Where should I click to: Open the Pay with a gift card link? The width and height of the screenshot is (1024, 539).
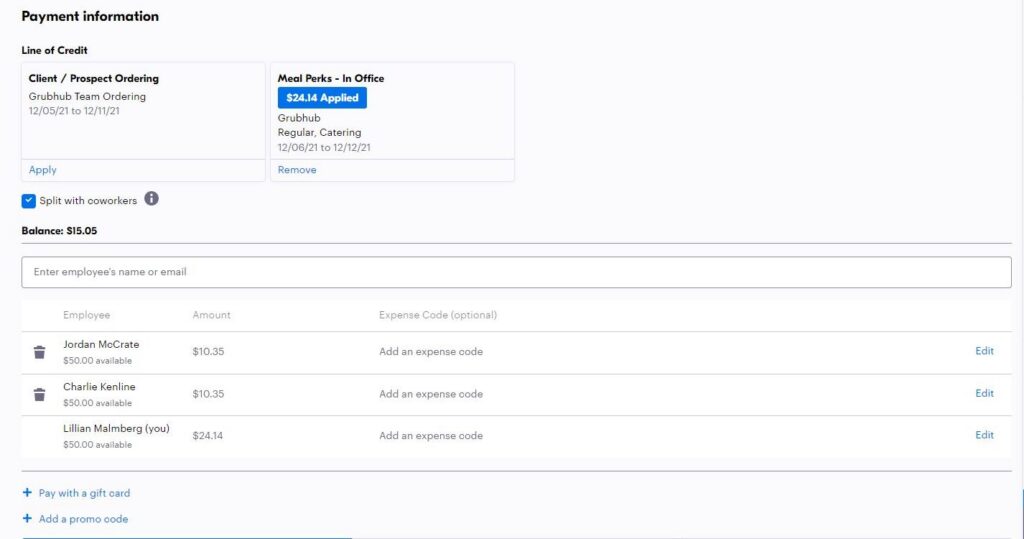click(84, 493)
